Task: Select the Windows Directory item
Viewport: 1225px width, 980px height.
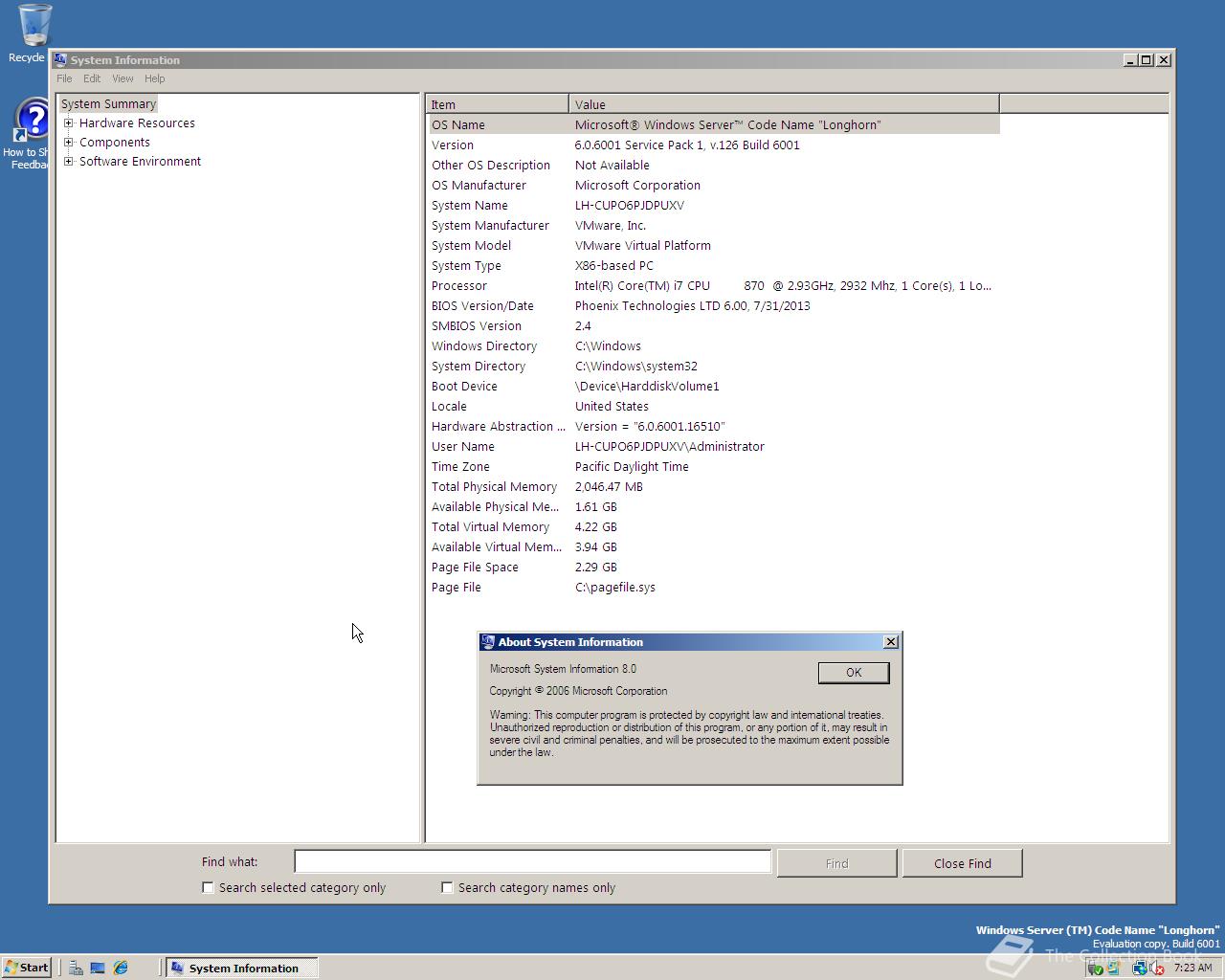Action: 484,345
